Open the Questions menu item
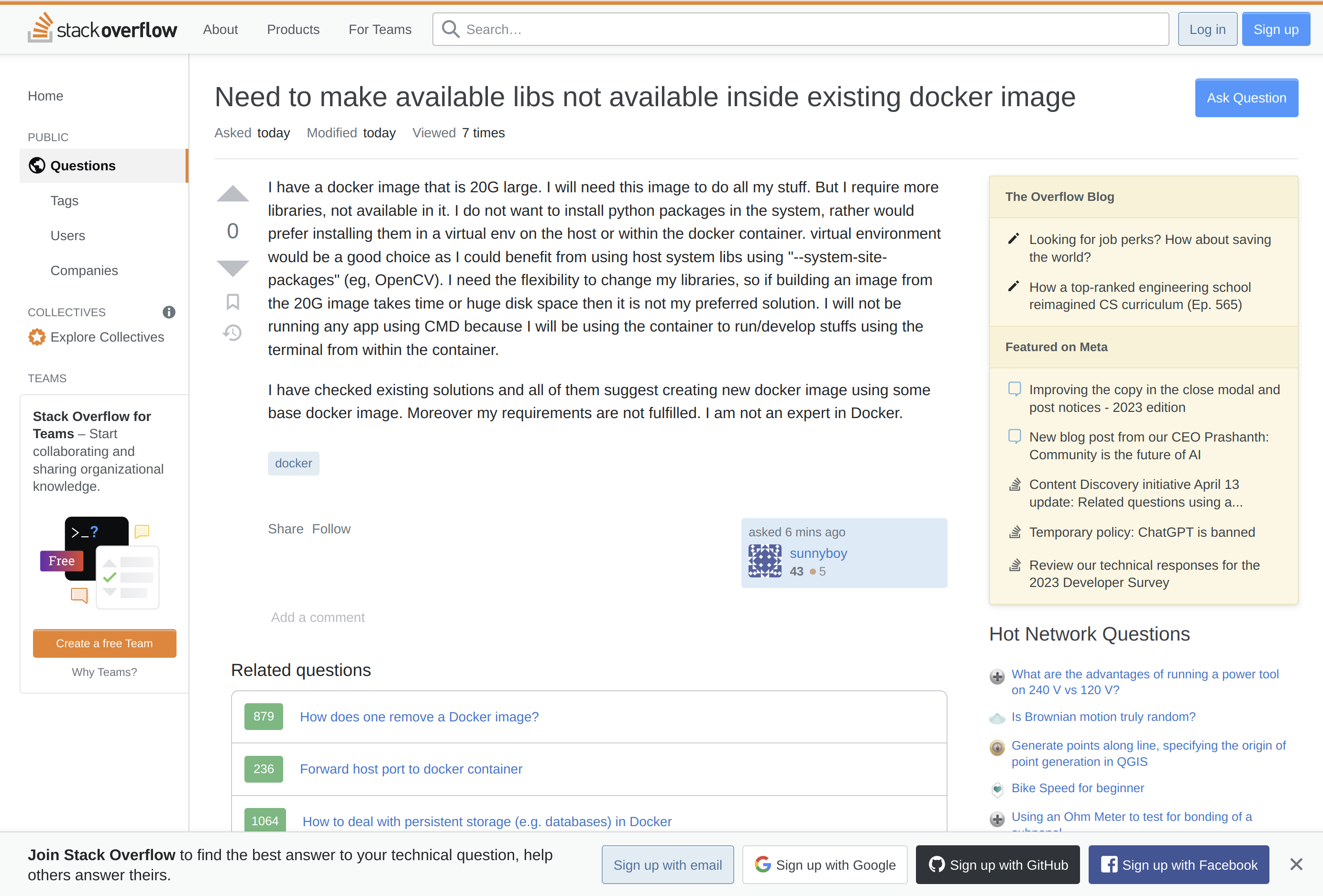Screen dimensions: 1323x896 pyautogui.click(x=83, y=165)
